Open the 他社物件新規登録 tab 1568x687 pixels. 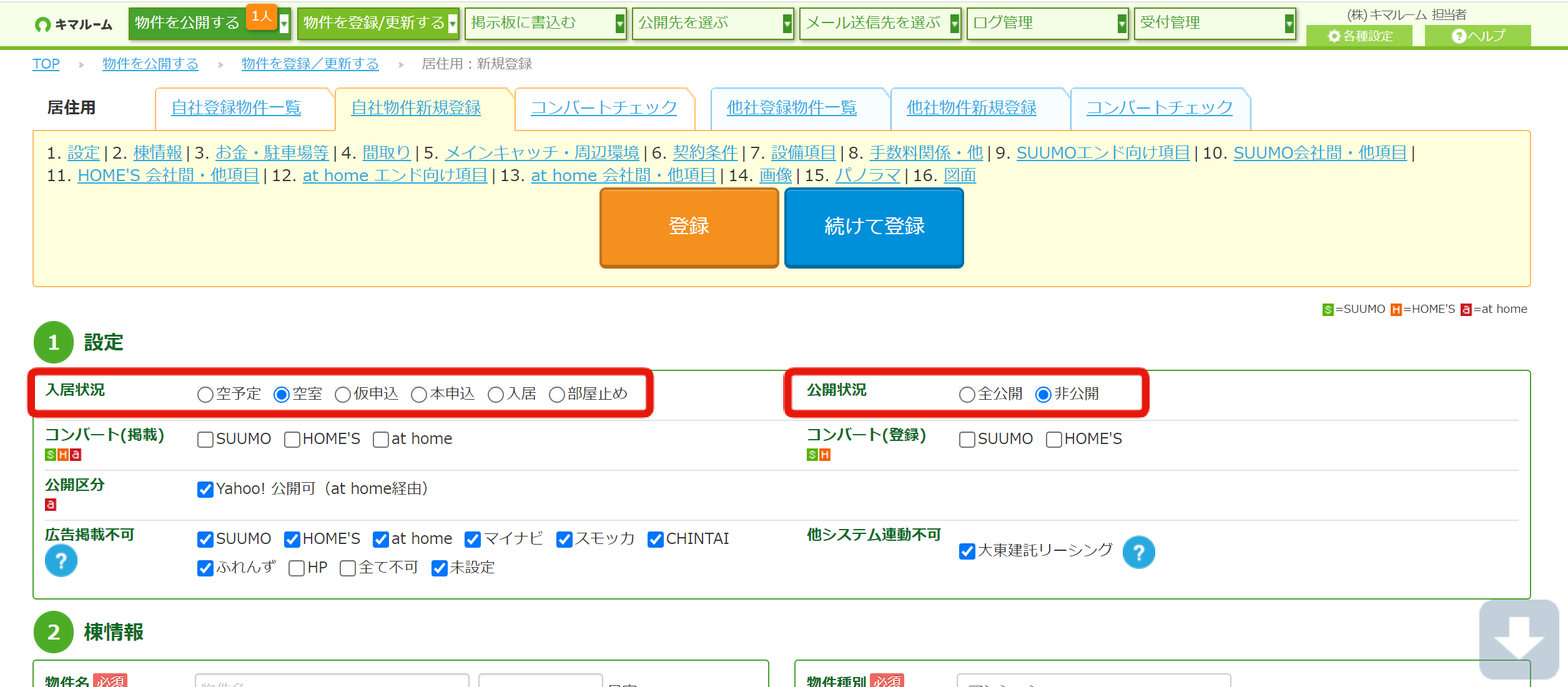pos(971,108)
